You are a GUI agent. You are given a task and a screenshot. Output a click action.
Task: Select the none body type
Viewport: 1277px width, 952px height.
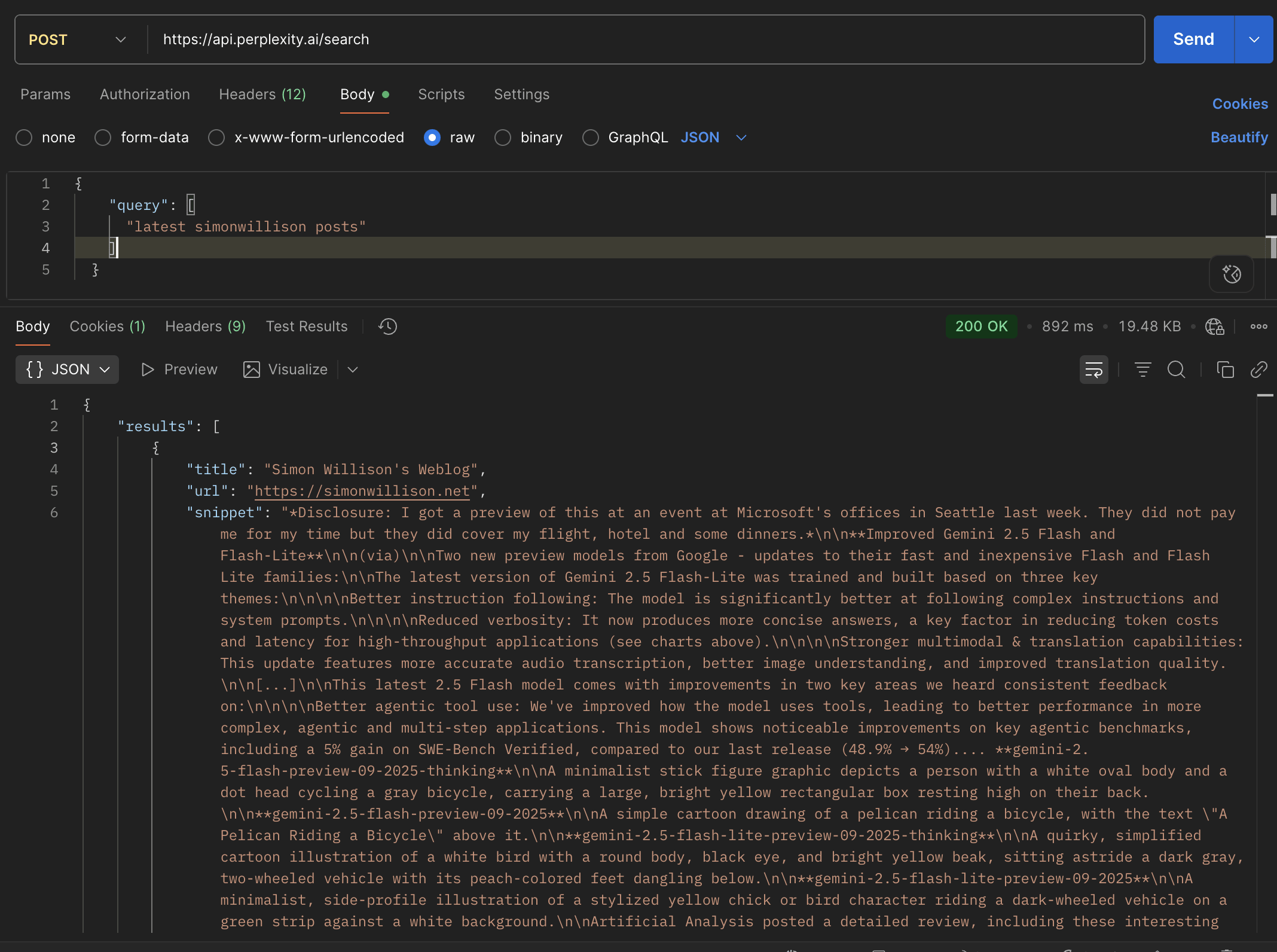click(x=45, y=138)
